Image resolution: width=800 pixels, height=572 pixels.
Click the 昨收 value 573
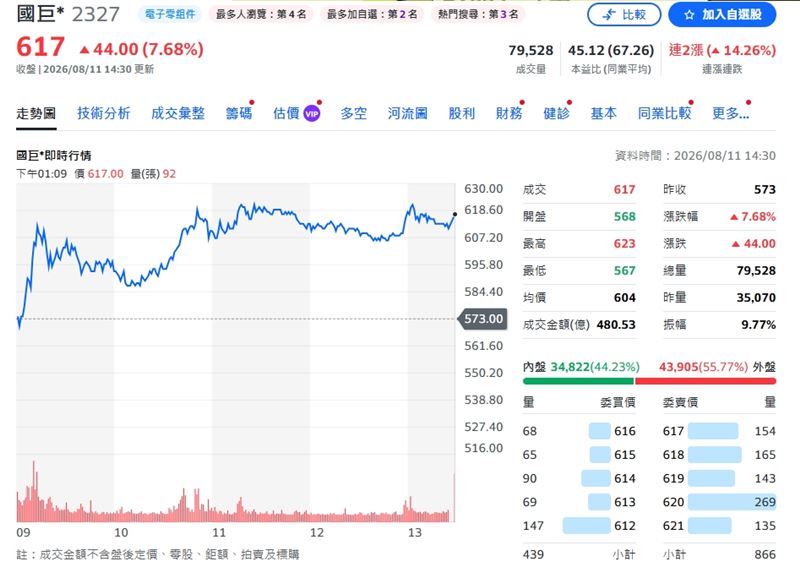(x=765, y=190)
